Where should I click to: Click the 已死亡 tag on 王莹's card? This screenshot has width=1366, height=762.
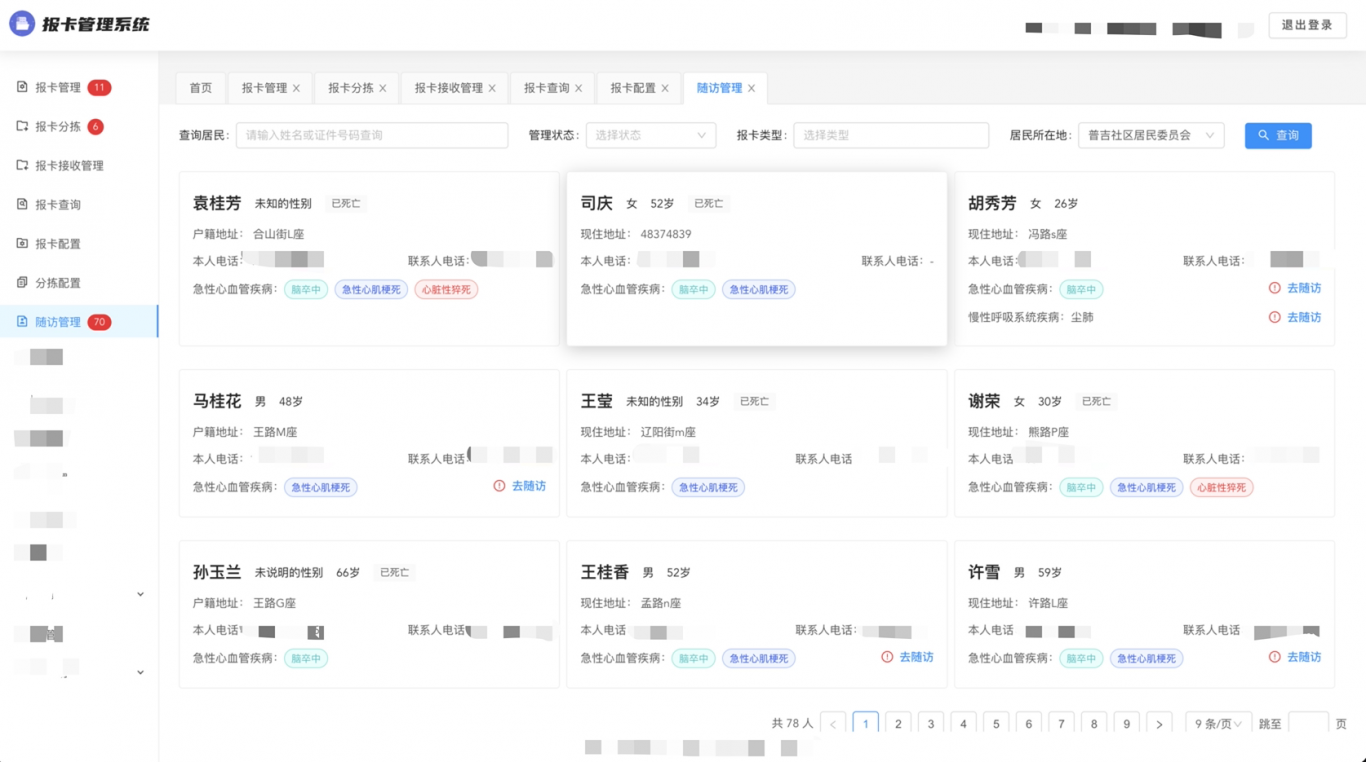click(754, 401)
